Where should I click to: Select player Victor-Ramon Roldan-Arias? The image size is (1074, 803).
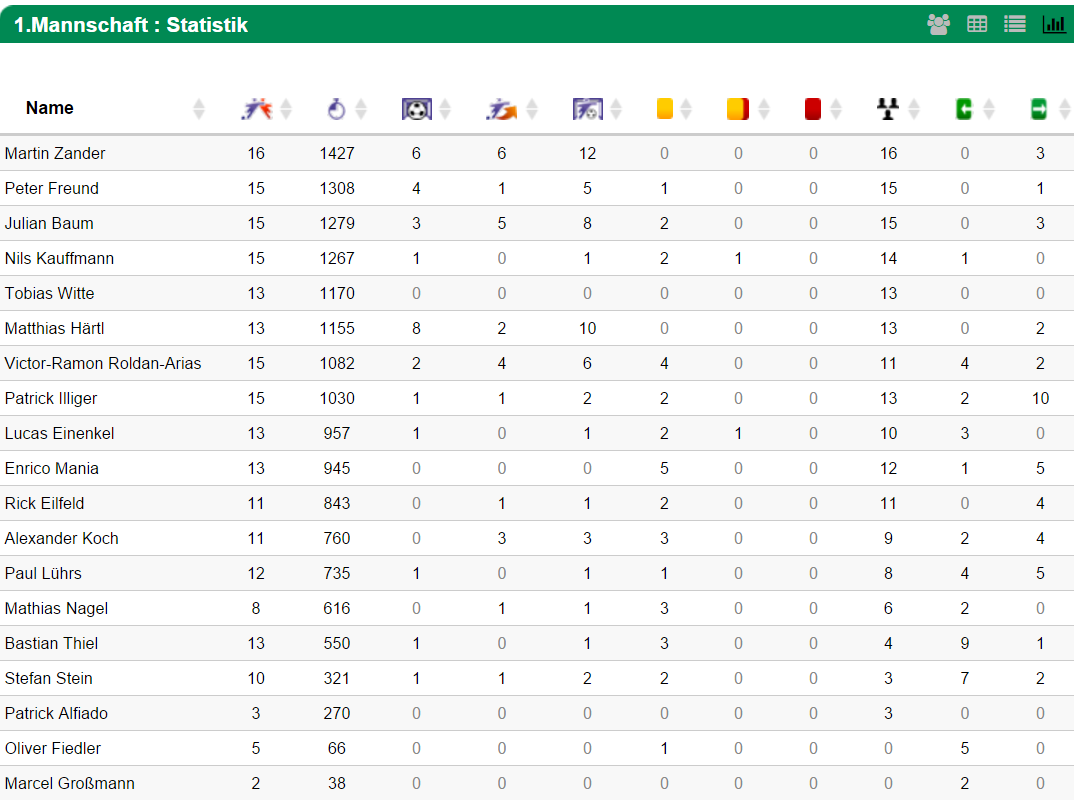tap(103, 364)
